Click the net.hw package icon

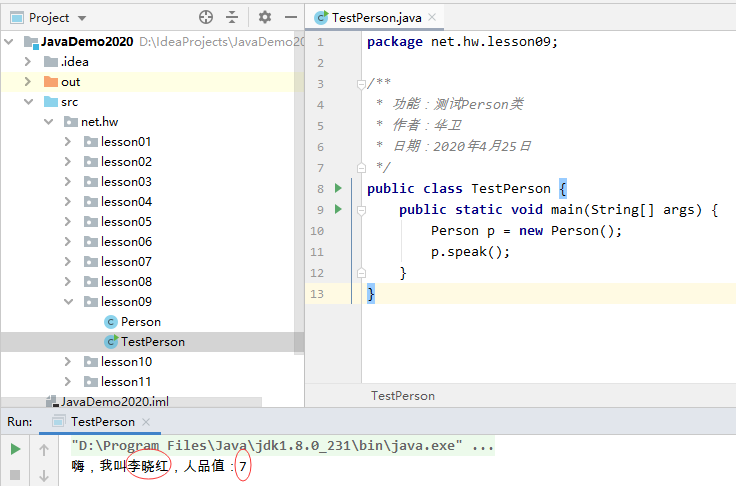point(70,122)
